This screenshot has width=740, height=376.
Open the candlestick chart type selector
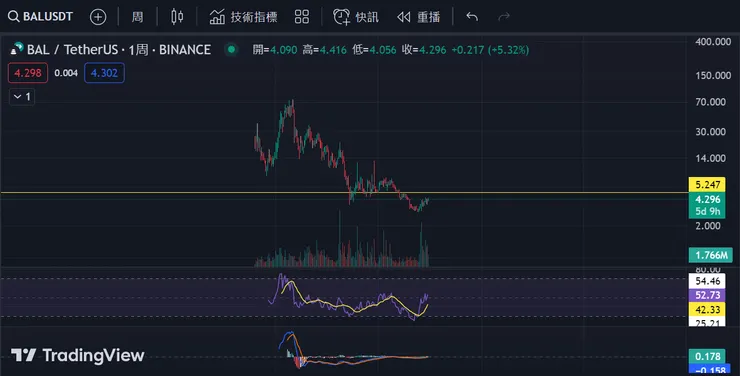pos(177,17)
